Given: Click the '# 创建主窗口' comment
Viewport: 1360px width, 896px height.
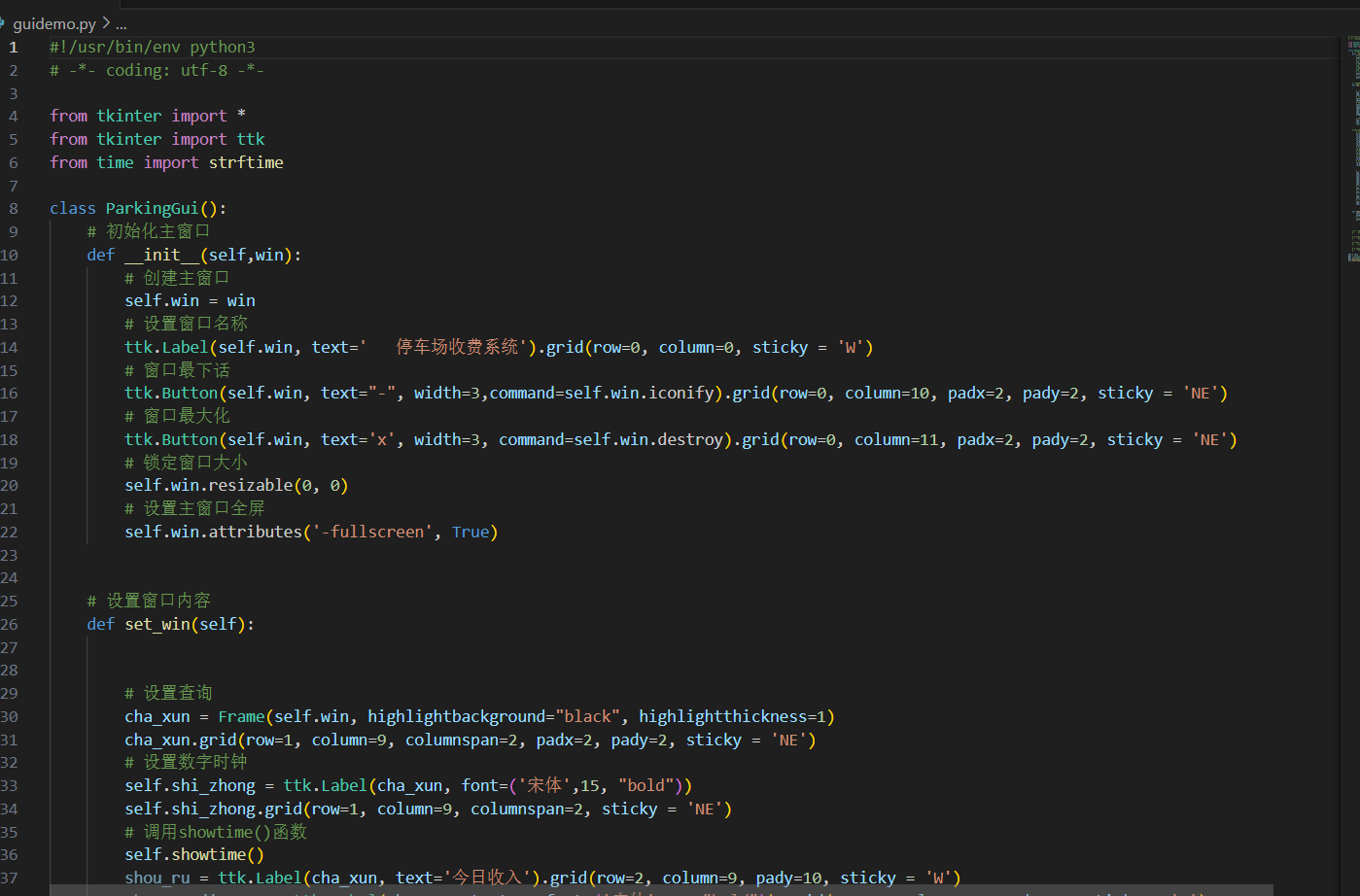Looking at the screenshot, I should 177,278.
